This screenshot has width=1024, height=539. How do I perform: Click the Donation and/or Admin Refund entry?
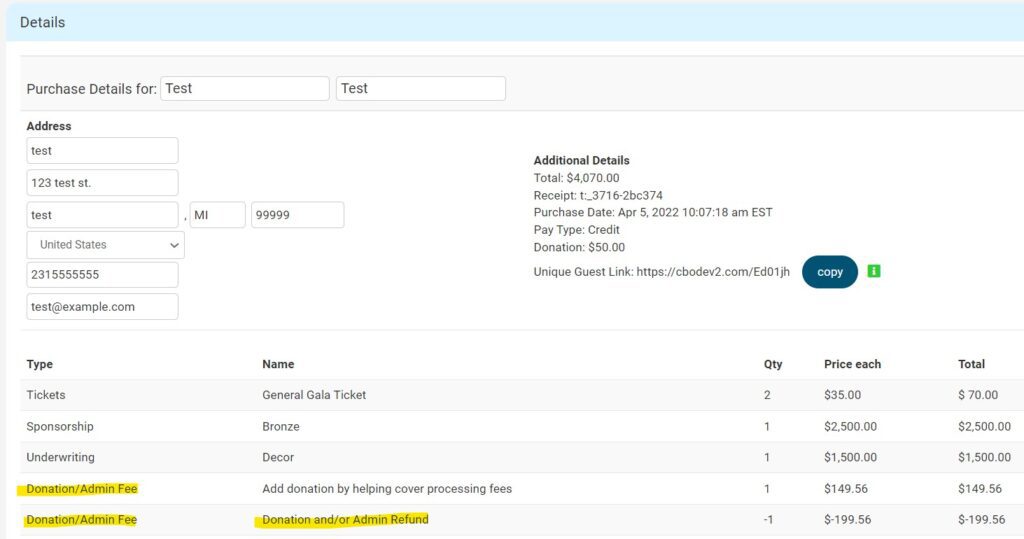(345, 520)
